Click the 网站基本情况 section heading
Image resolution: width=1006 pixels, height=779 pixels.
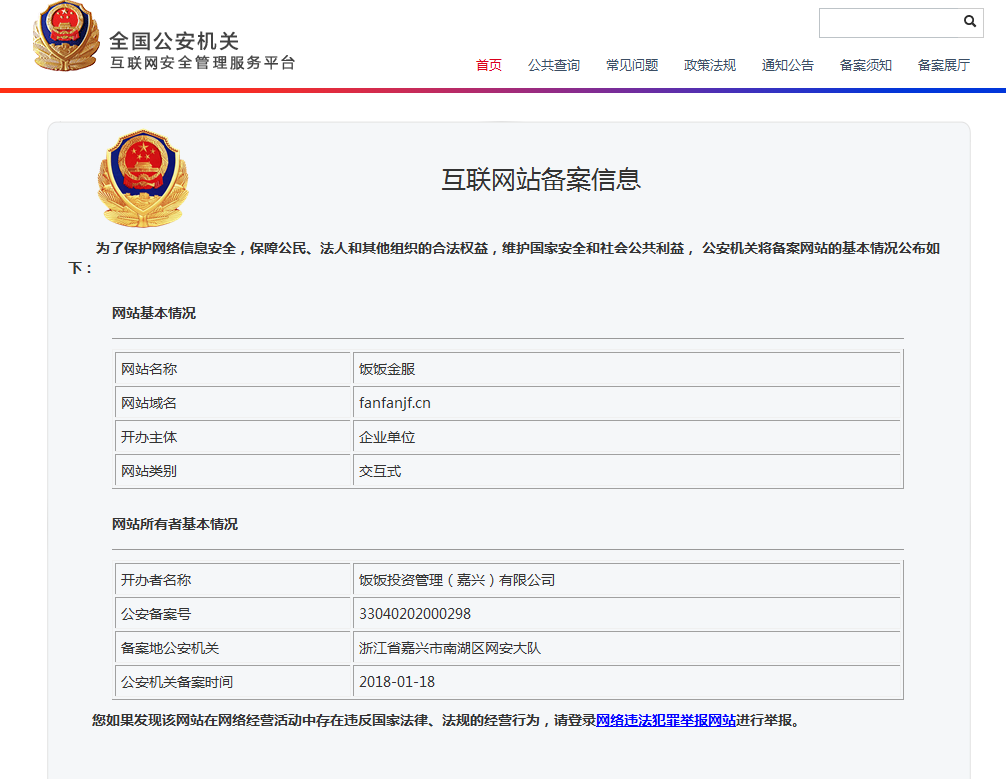154,313
